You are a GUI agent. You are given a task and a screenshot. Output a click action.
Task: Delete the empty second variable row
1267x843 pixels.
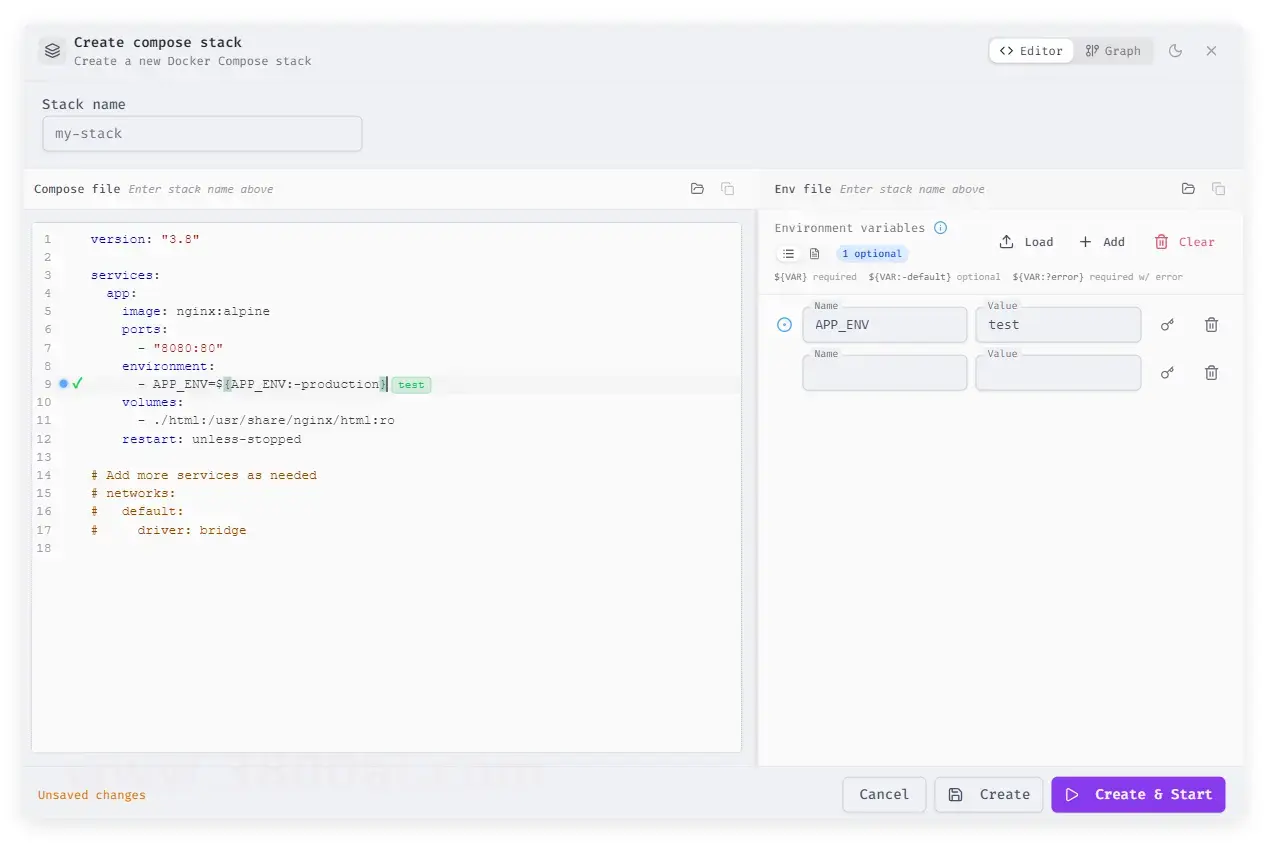click(1211, 373)
